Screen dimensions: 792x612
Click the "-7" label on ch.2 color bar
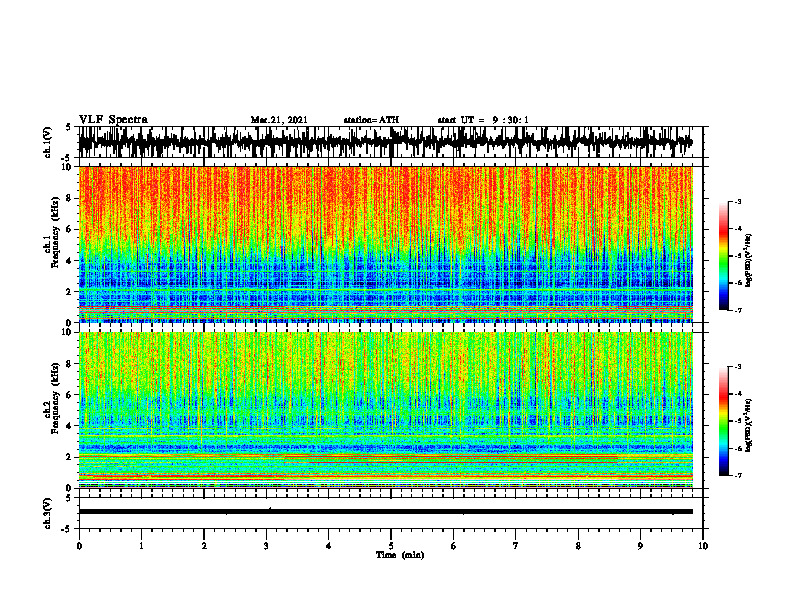tap(738, 476)
